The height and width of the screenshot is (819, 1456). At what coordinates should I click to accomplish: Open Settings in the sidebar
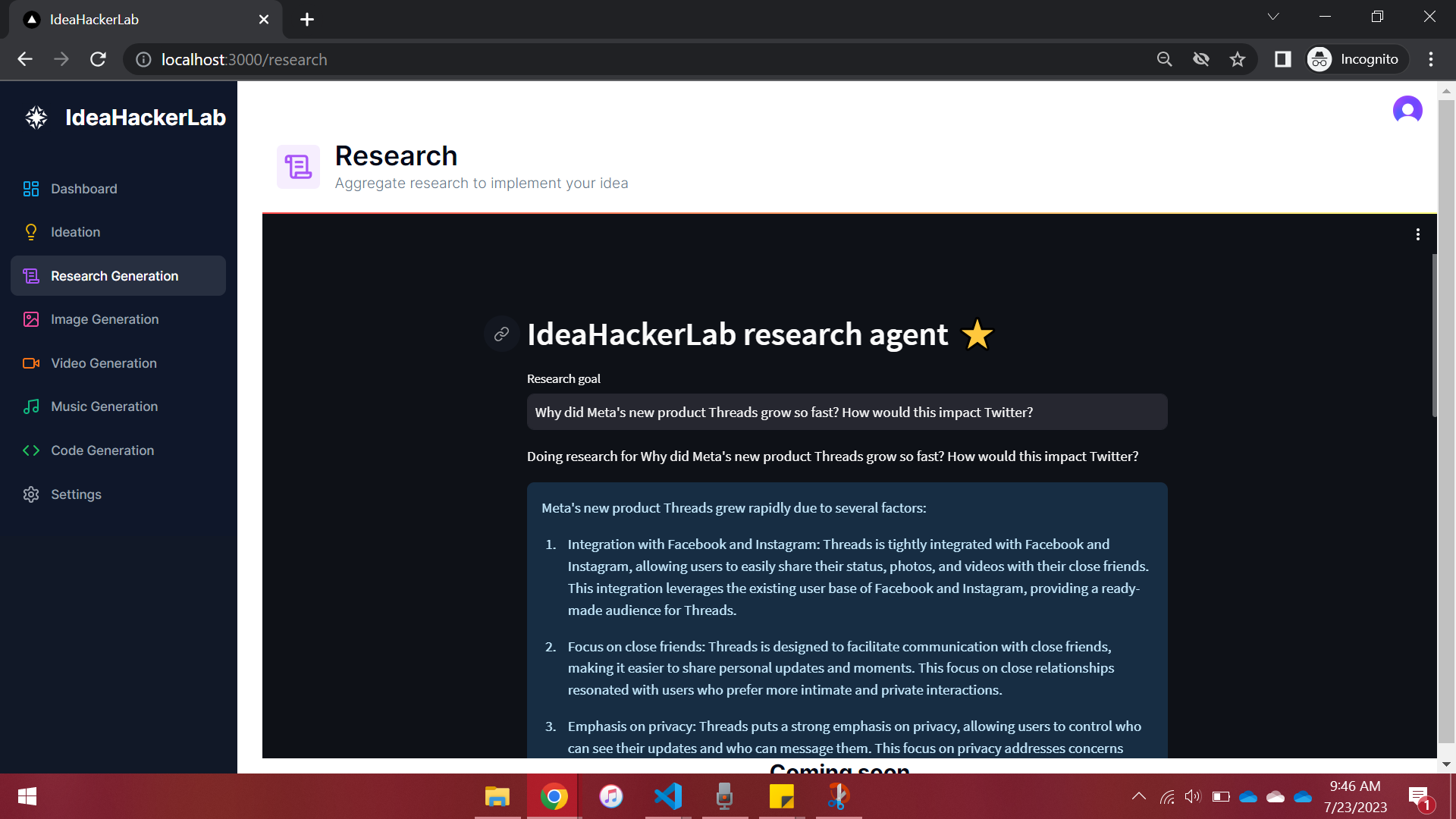pos(75,494)
